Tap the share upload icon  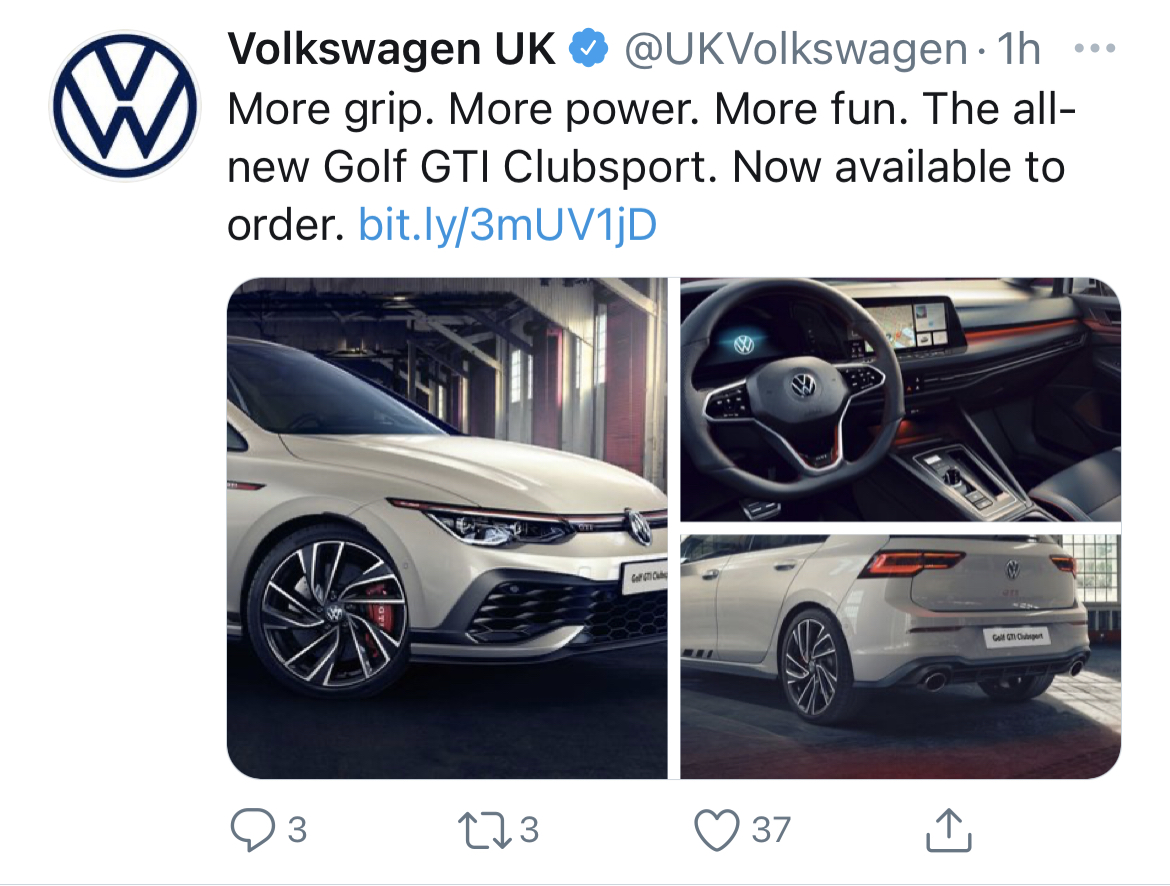948,829
